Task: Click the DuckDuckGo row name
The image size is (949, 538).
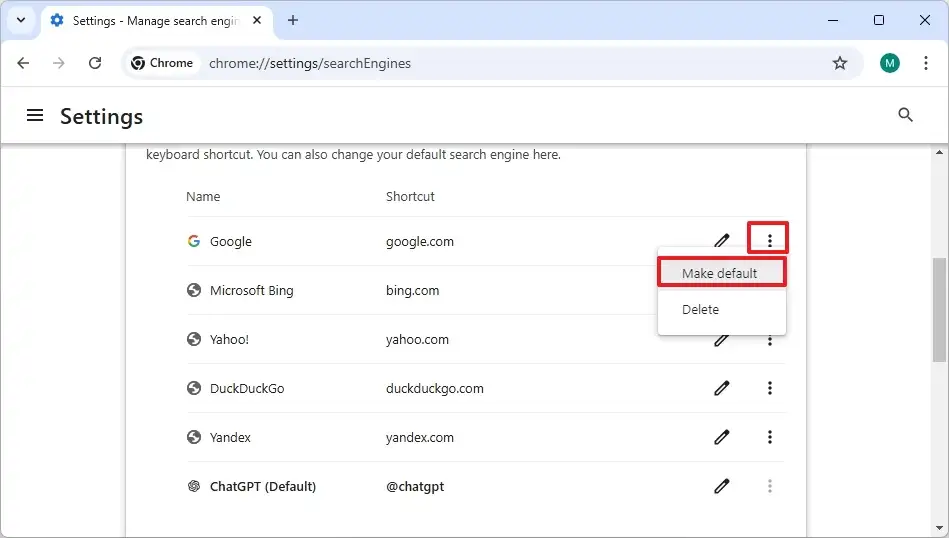Action: (x=247, y=389)
